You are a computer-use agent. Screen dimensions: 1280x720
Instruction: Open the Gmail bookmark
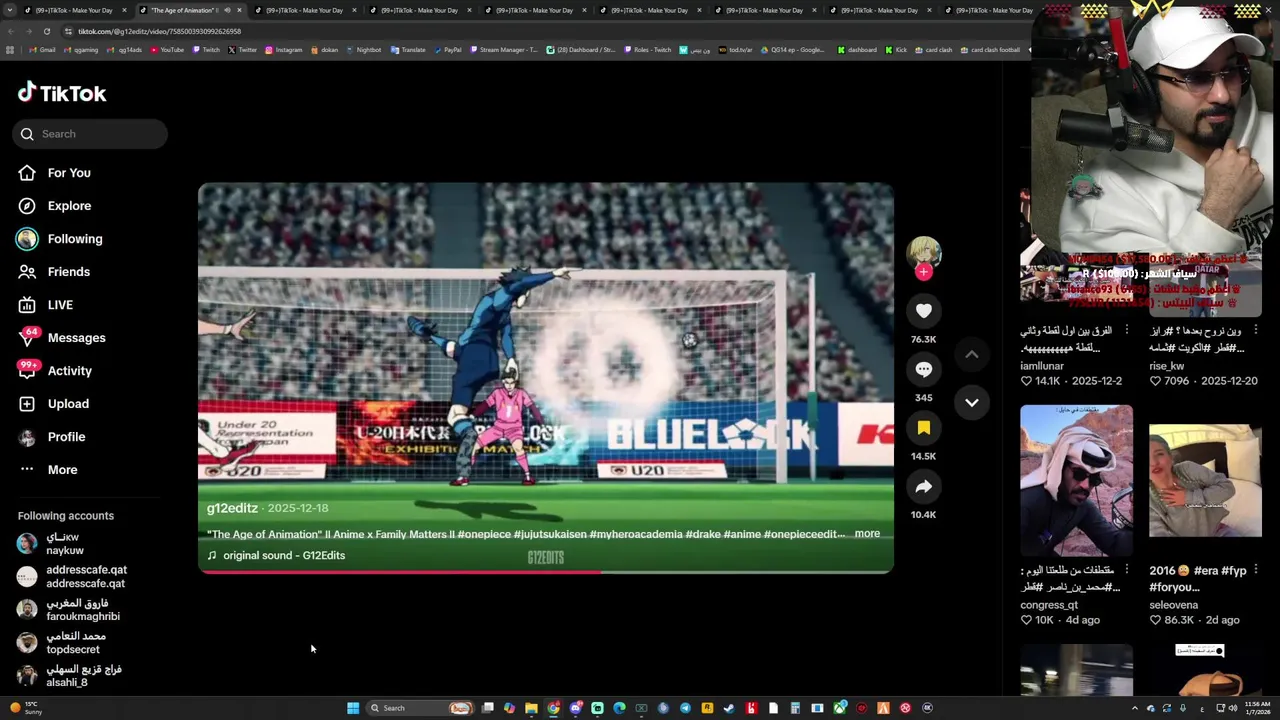pyautogui.click(x=42, y=50)
